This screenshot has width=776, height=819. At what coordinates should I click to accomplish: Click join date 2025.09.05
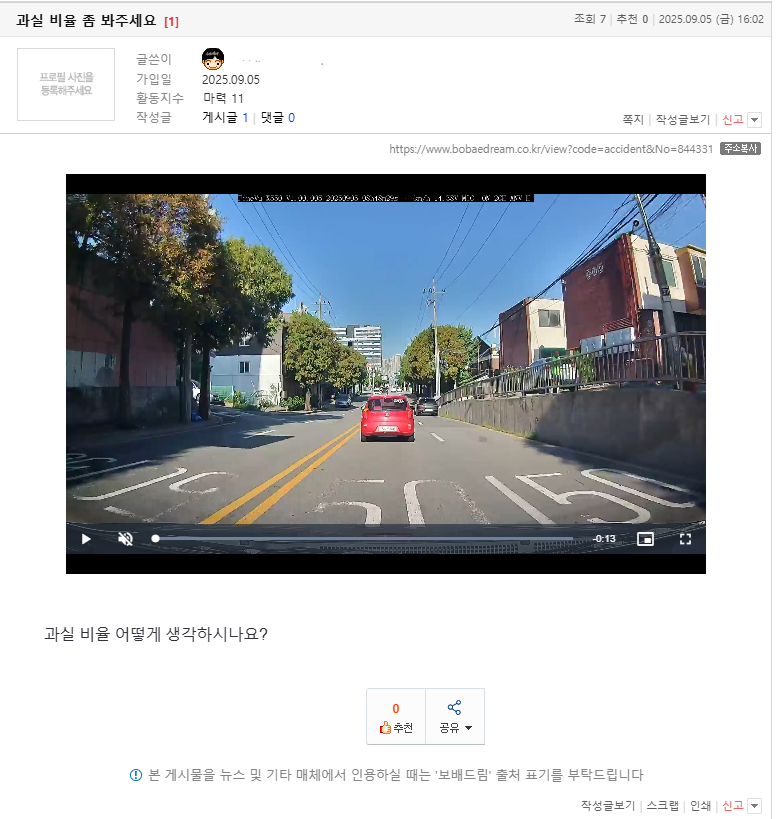coord(231,79)
